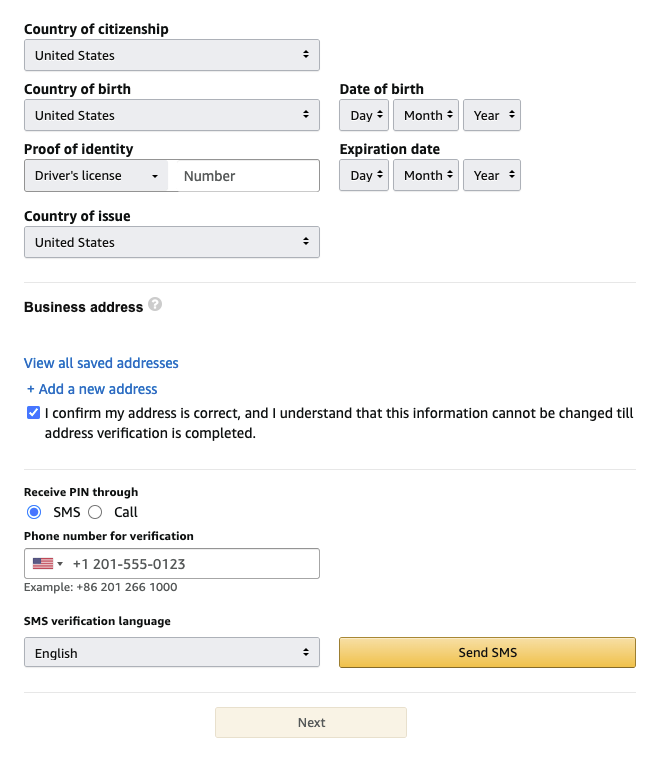
Task: Open the Expiration date Month dropdown
Action: coord(426,175)
